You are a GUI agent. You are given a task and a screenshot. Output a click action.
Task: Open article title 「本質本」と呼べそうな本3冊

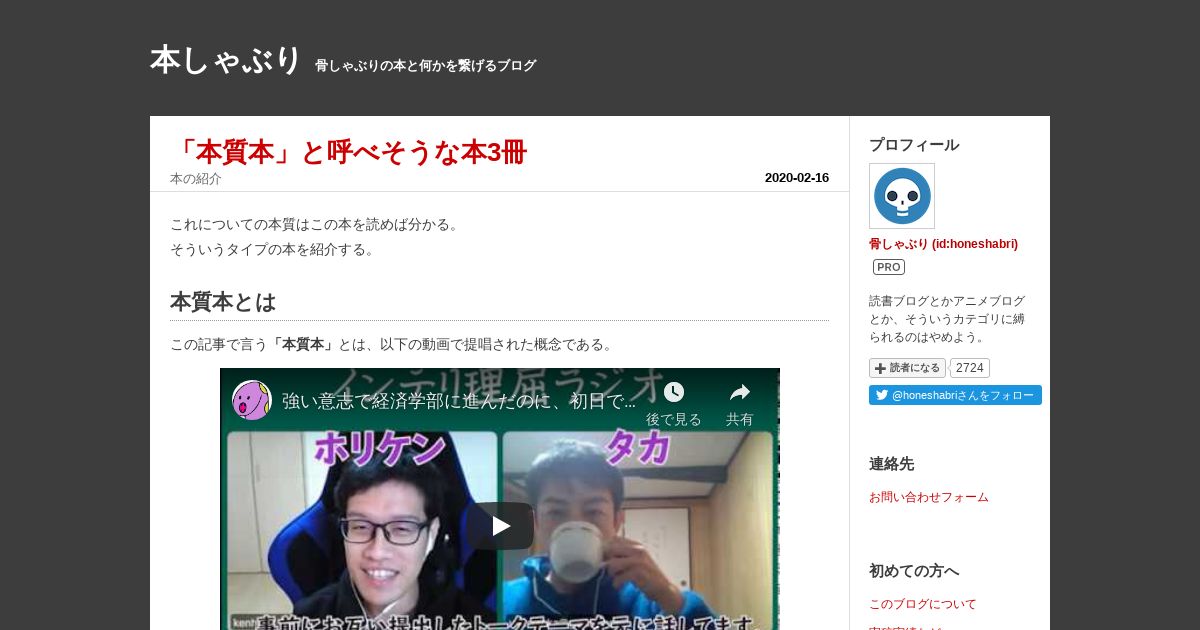tap(348, 152)
